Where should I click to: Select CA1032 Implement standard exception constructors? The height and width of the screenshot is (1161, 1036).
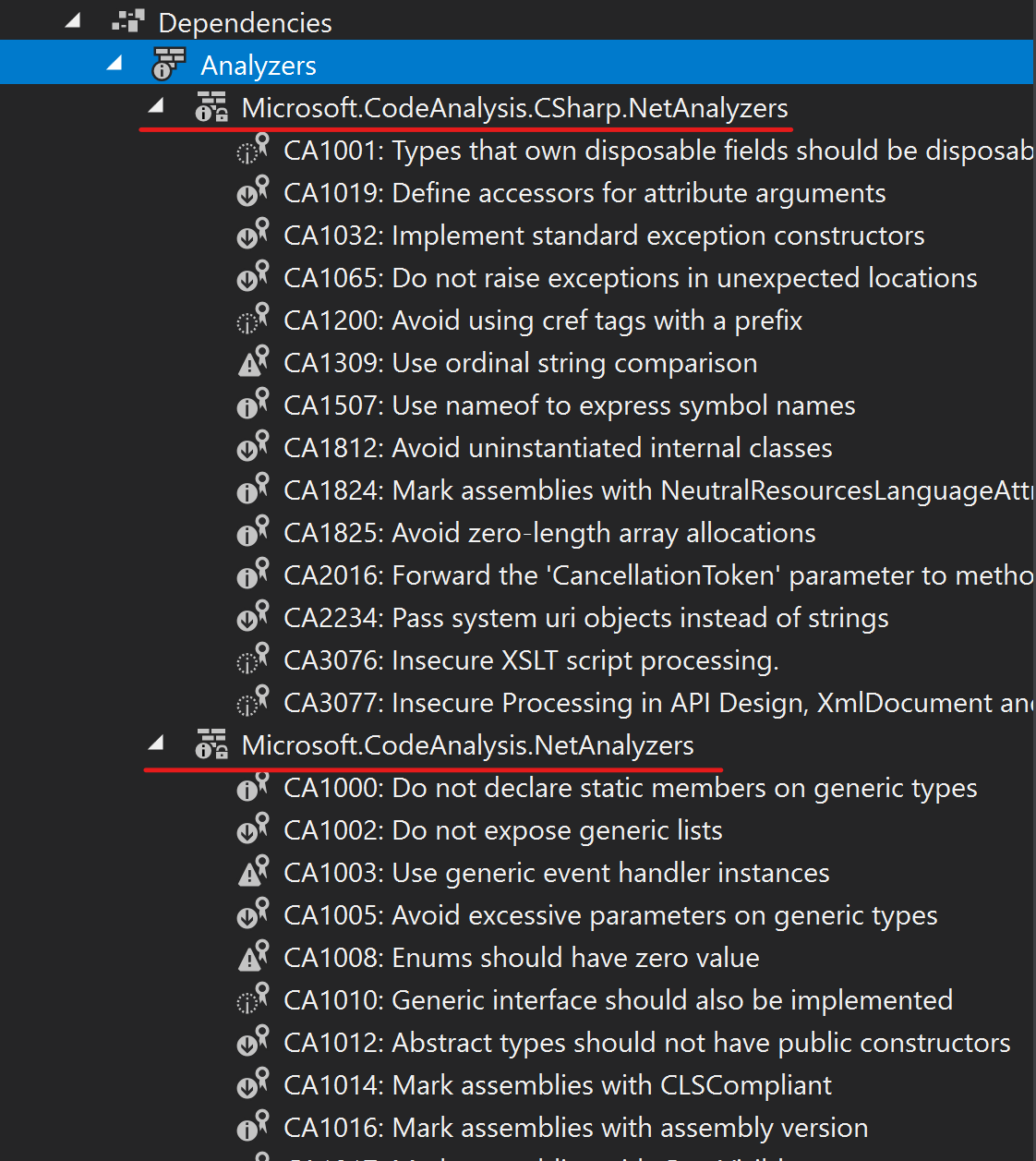point(604,236)
